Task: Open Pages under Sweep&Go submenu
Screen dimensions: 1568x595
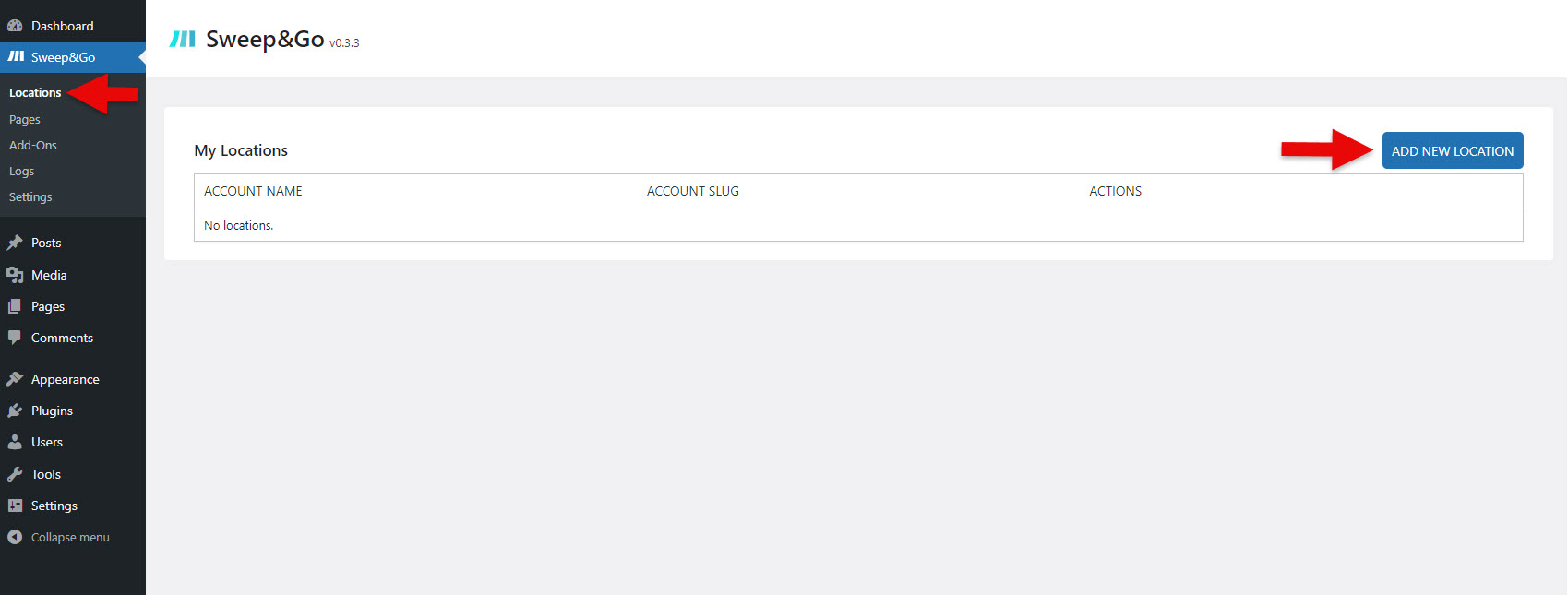Action: pyautogui.click(x=25, y=120)
